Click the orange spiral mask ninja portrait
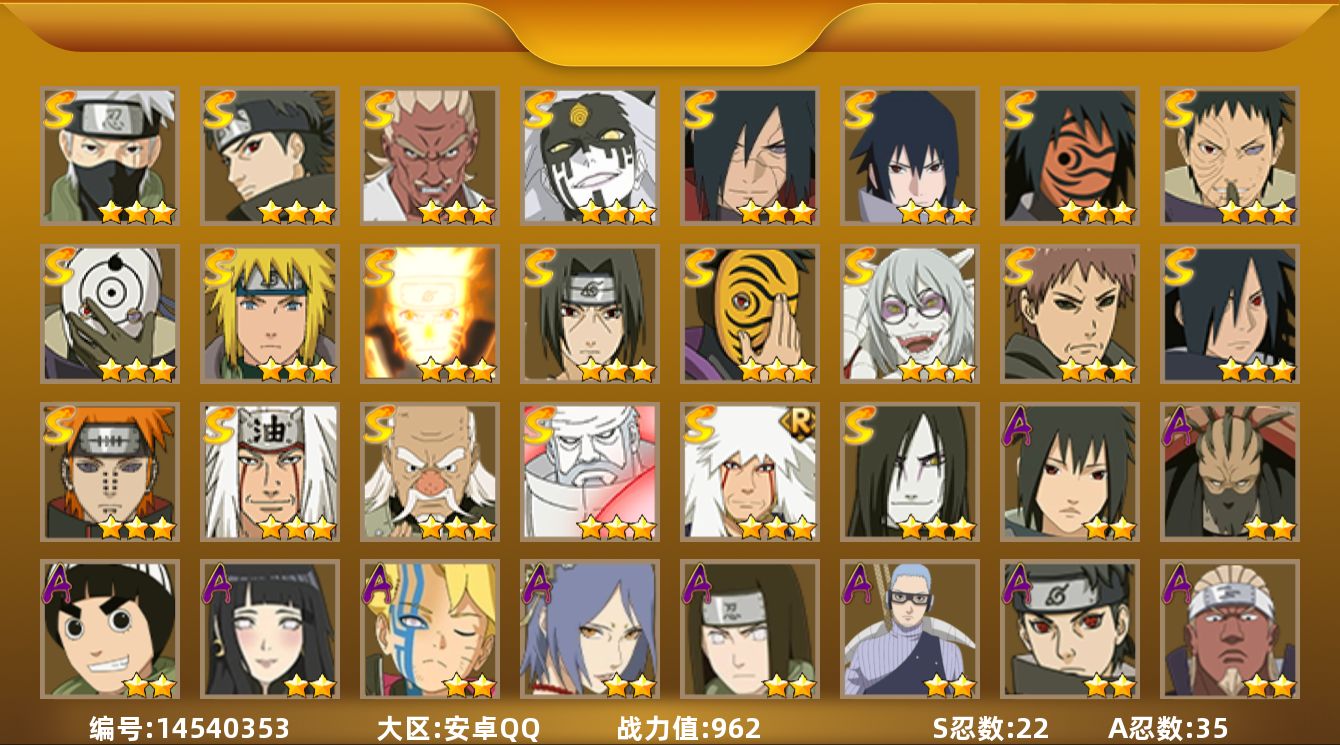Screen dimensions: 1340x745 pyautogui.click(x=1070, y=155)
